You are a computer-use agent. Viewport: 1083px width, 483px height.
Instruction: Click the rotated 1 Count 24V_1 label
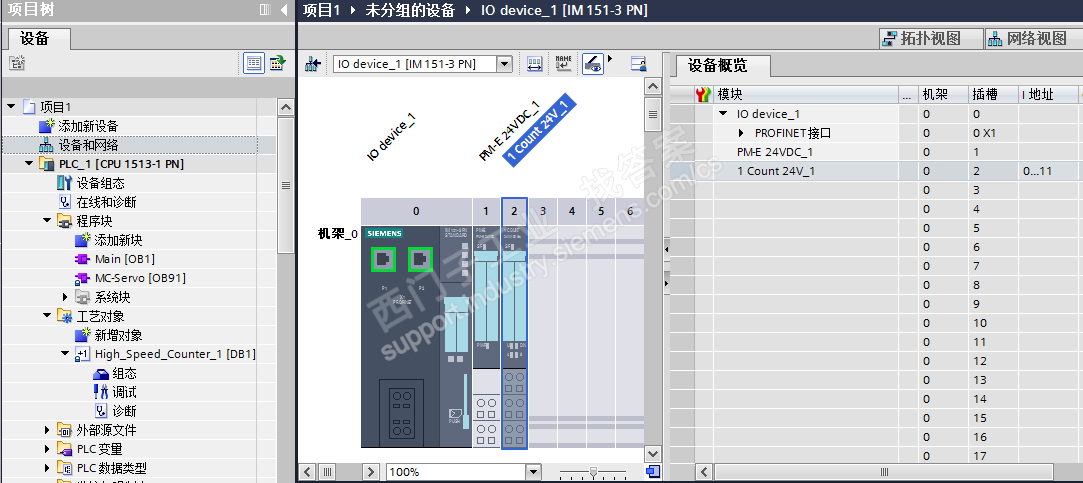(x=541, y=130)
